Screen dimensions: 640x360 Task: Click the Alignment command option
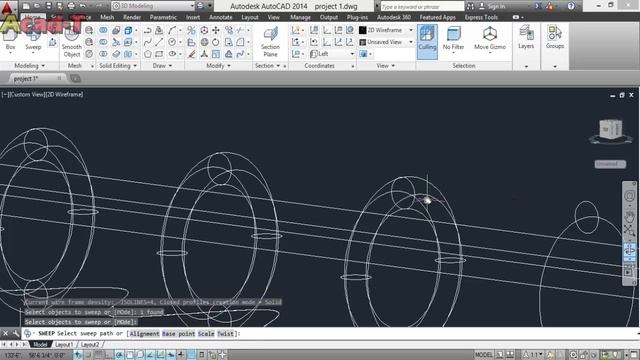pos(144,334)
